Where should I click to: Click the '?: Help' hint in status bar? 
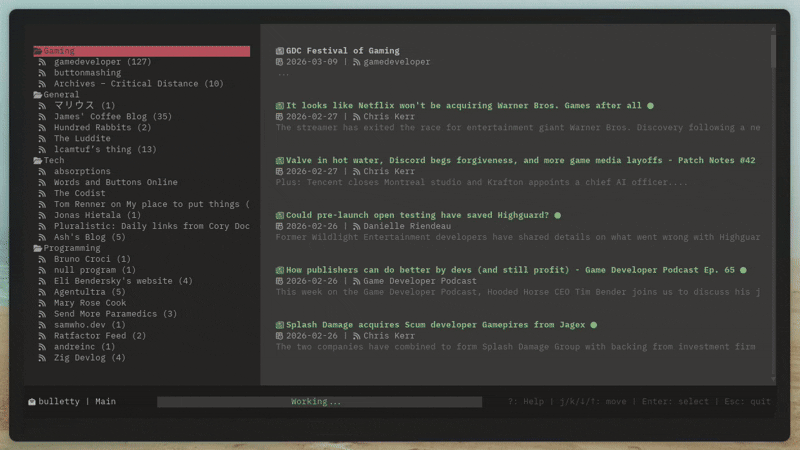526,402
